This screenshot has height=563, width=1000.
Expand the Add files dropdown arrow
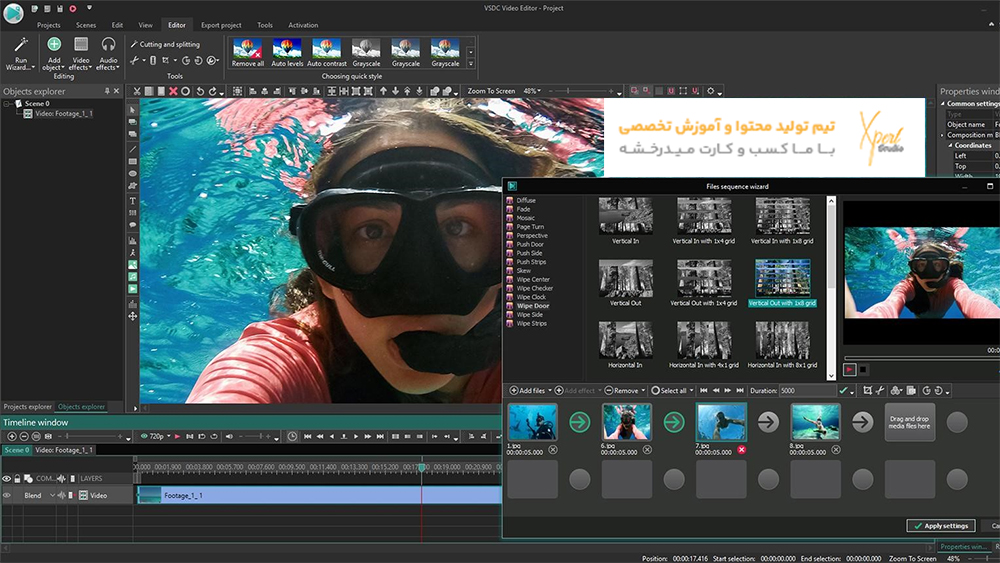(550, 390)
